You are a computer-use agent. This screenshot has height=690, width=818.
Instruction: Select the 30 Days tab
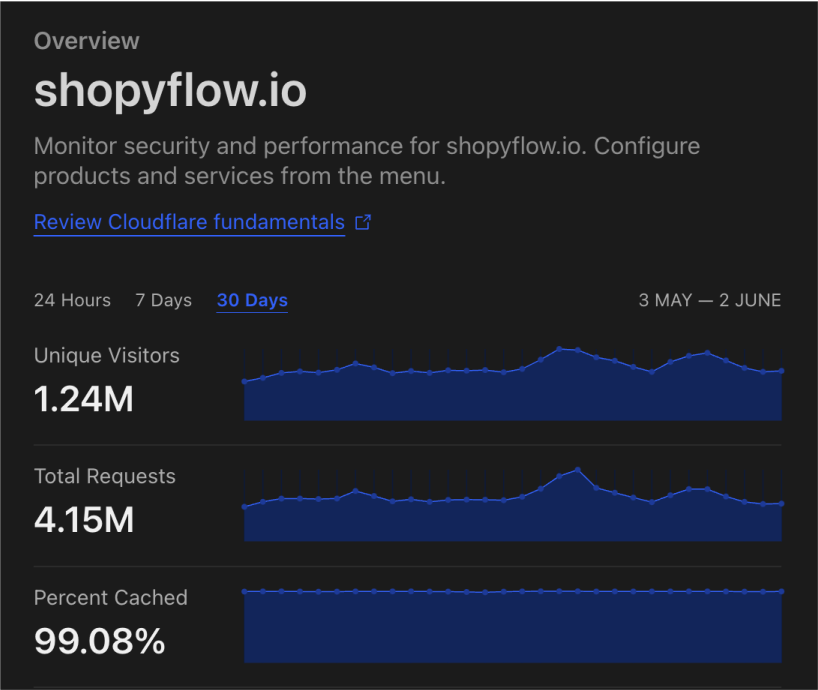[x=252, y=300]
